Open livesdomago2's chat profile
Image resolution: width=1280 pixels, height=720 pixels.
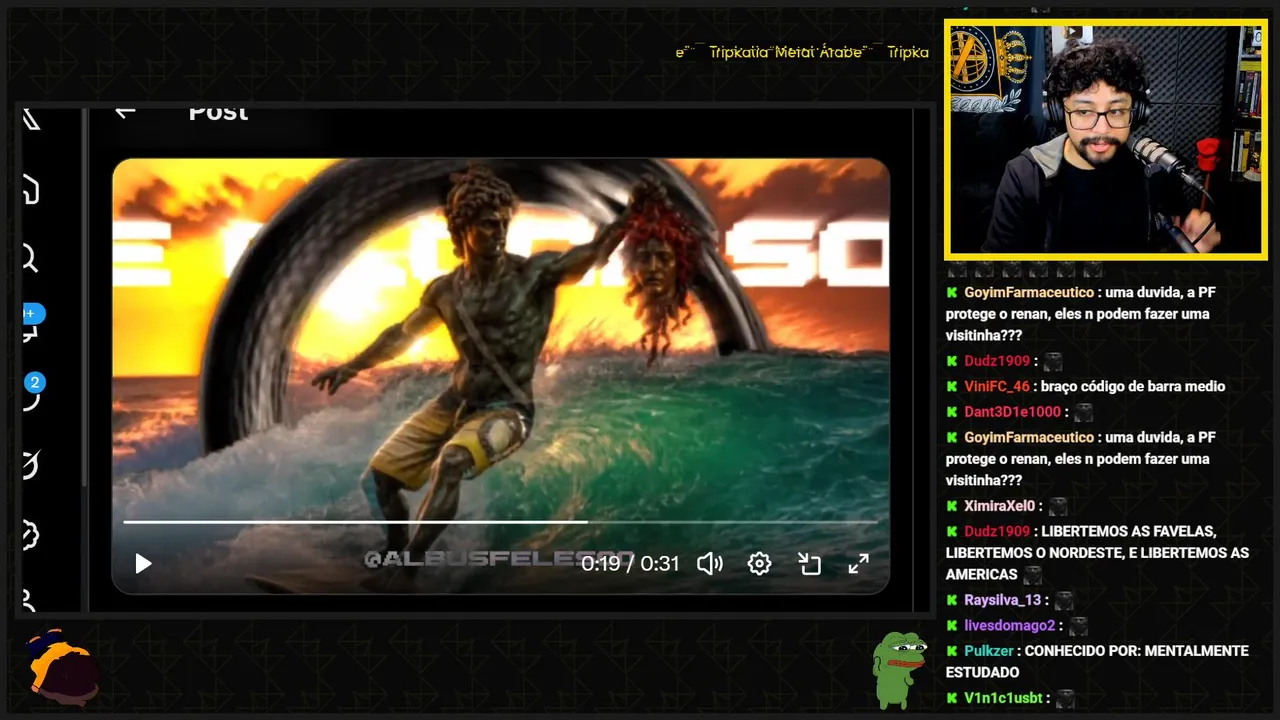[1009, 625]
